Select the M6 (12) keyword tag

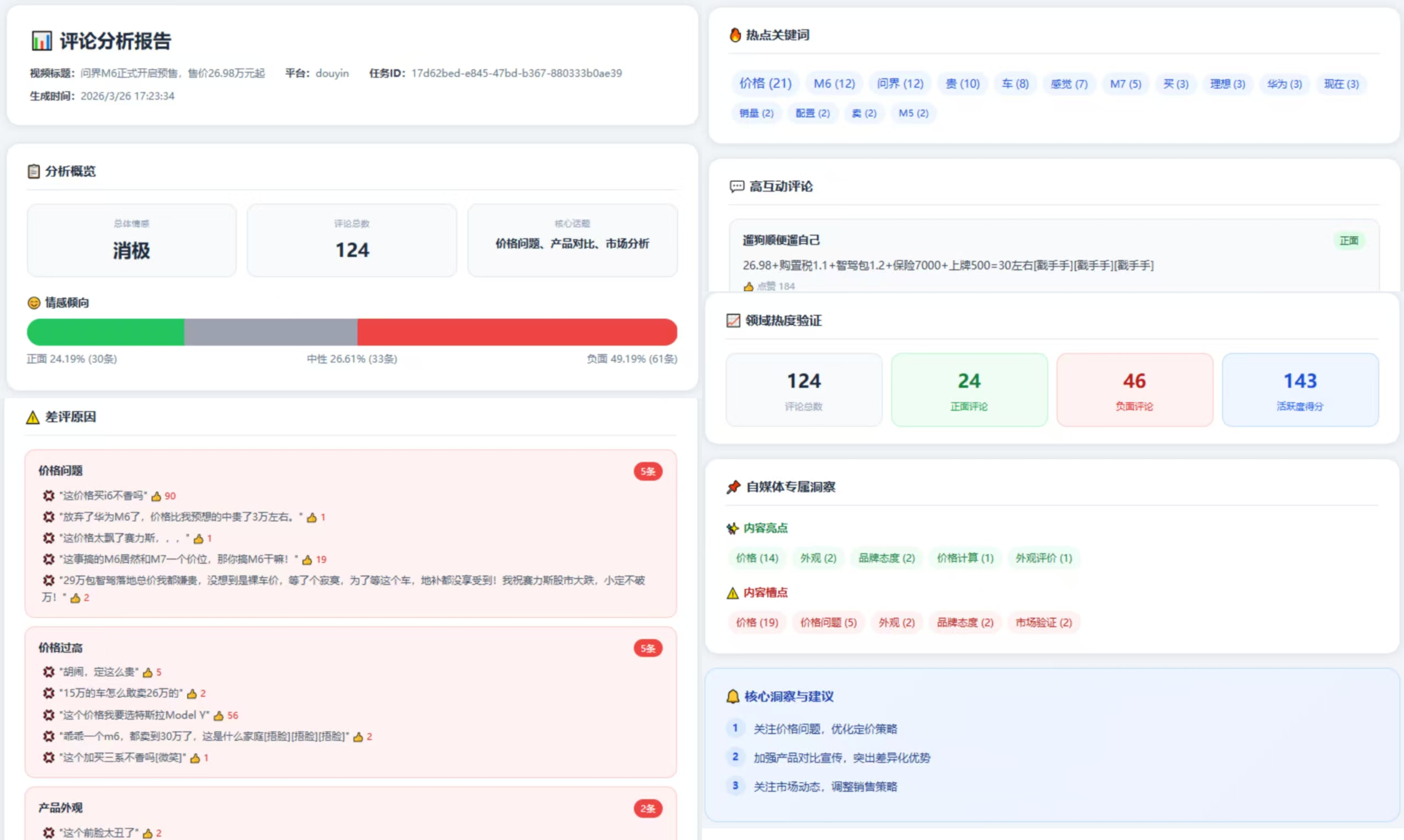(x=834, y=84)
